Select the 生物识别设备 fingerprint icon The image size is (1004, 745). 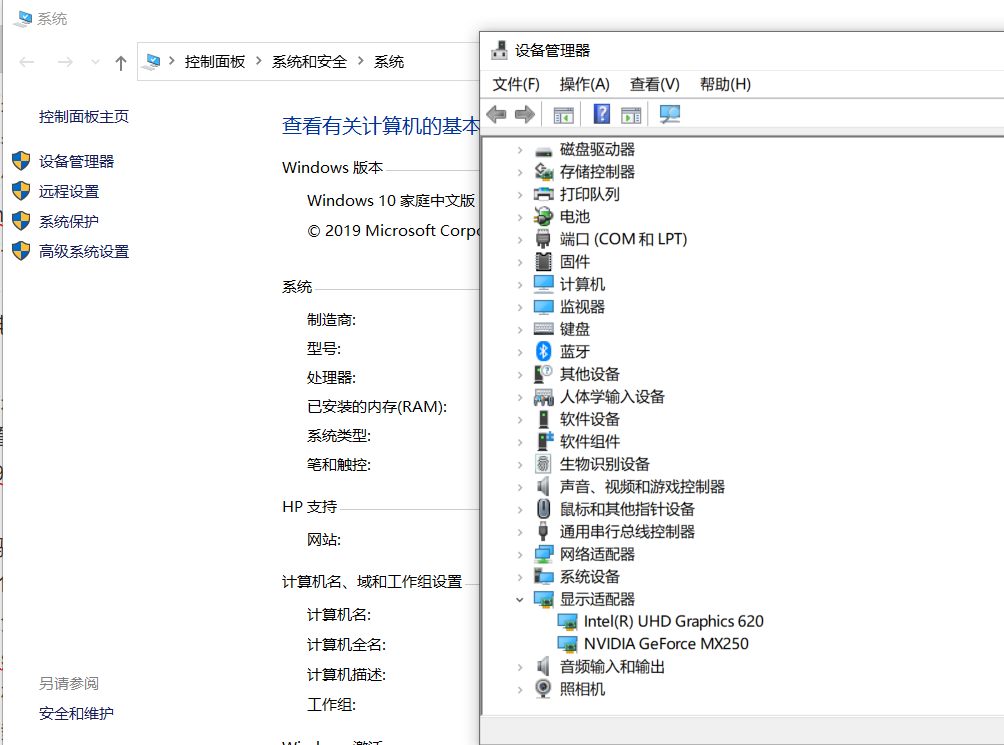pyautogui.click(x=544, y=464)
